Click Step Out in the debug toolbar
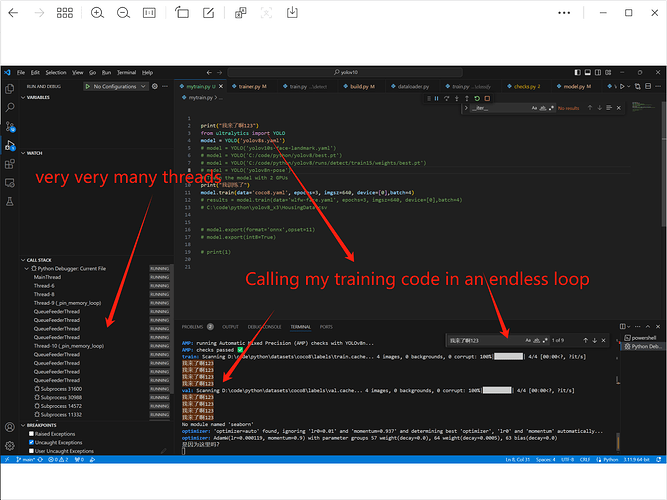Viewport: 667px width, 500px height. click(467, 98)
